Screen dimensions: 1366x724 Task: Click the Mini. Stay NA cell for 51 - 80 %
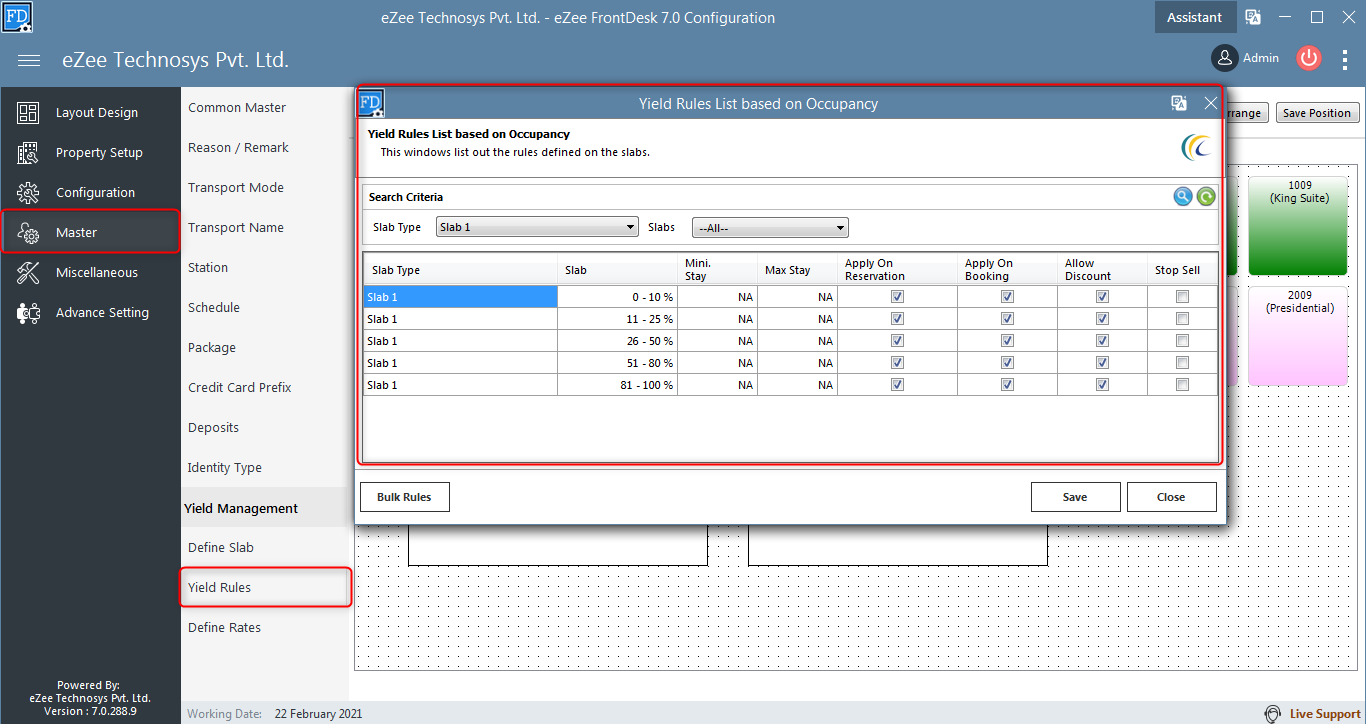(717, 363)
